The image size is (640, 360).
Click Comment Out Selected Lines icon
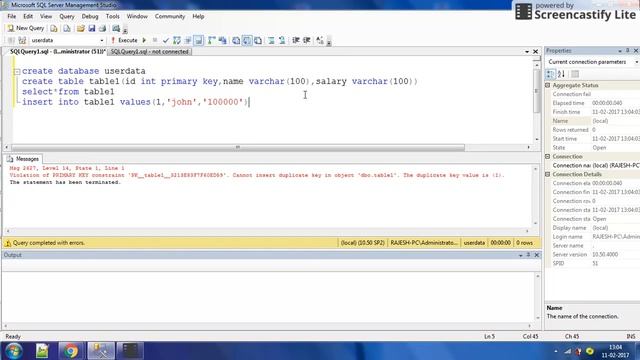(x=271, y=40)
